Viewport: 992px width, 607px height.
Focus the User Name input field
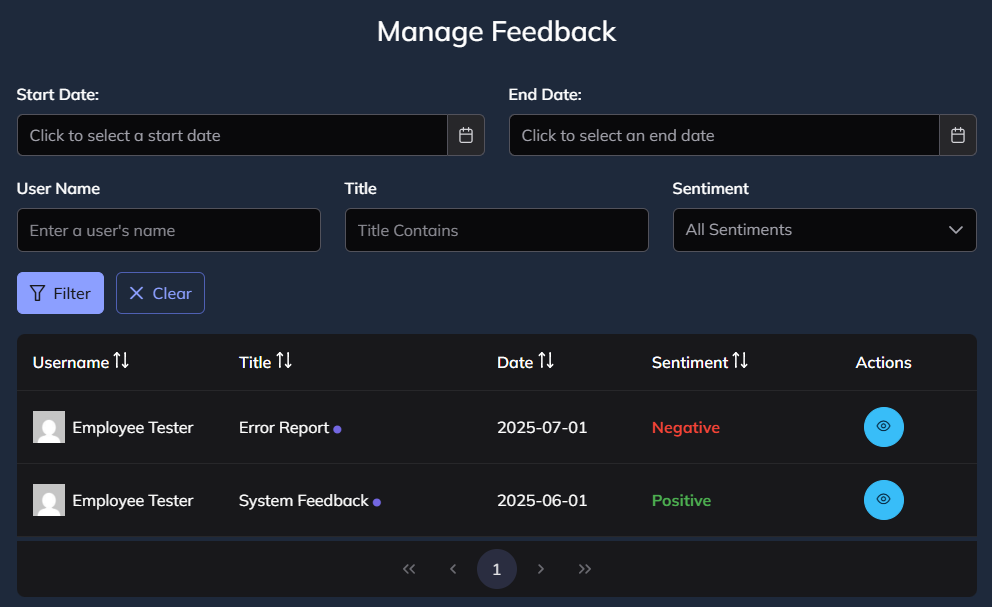pos(168,230)
